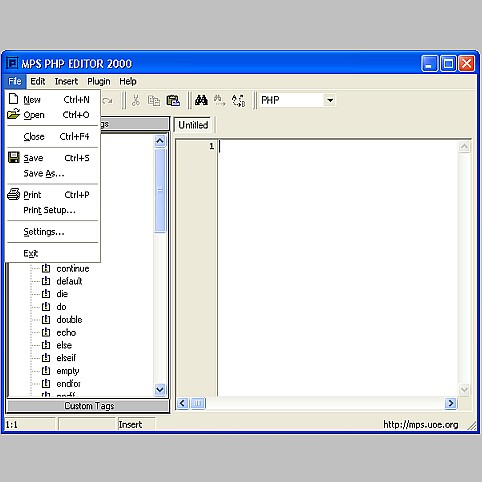The height and width of the screenshot is (482, 482).
Task: Select the default tag in the list
Action: (69, 281)
